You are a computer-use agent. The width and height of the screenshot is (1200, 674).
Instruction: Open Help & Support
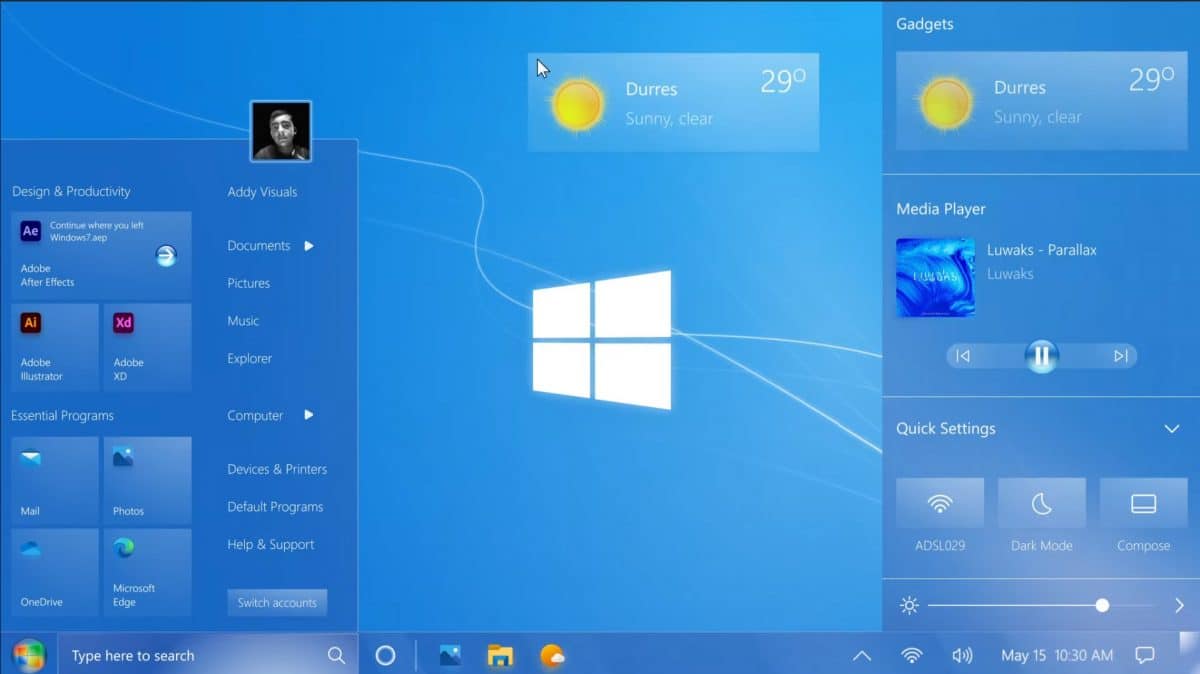[x=268, y=544]
